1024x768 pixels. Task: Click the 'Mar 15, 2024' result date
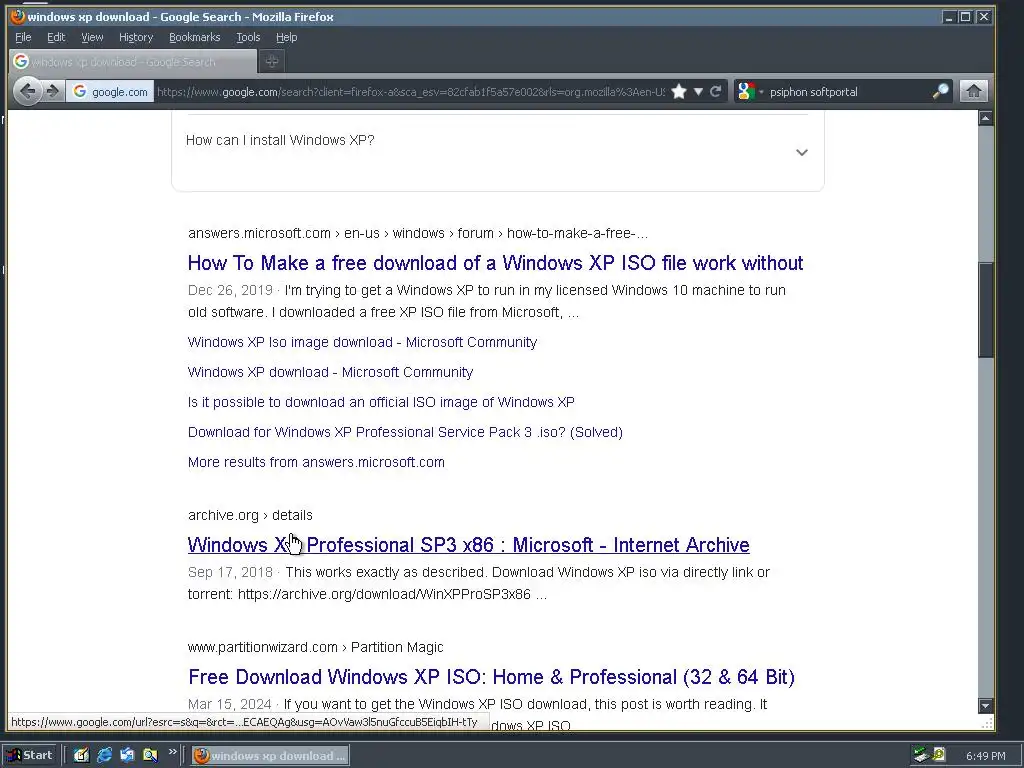coord(229,704)
